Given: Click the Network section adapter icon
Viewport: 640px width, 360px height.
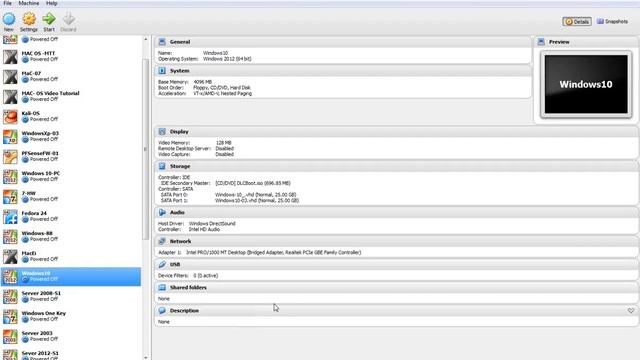Looking at the screenshot, I should 162,241.
